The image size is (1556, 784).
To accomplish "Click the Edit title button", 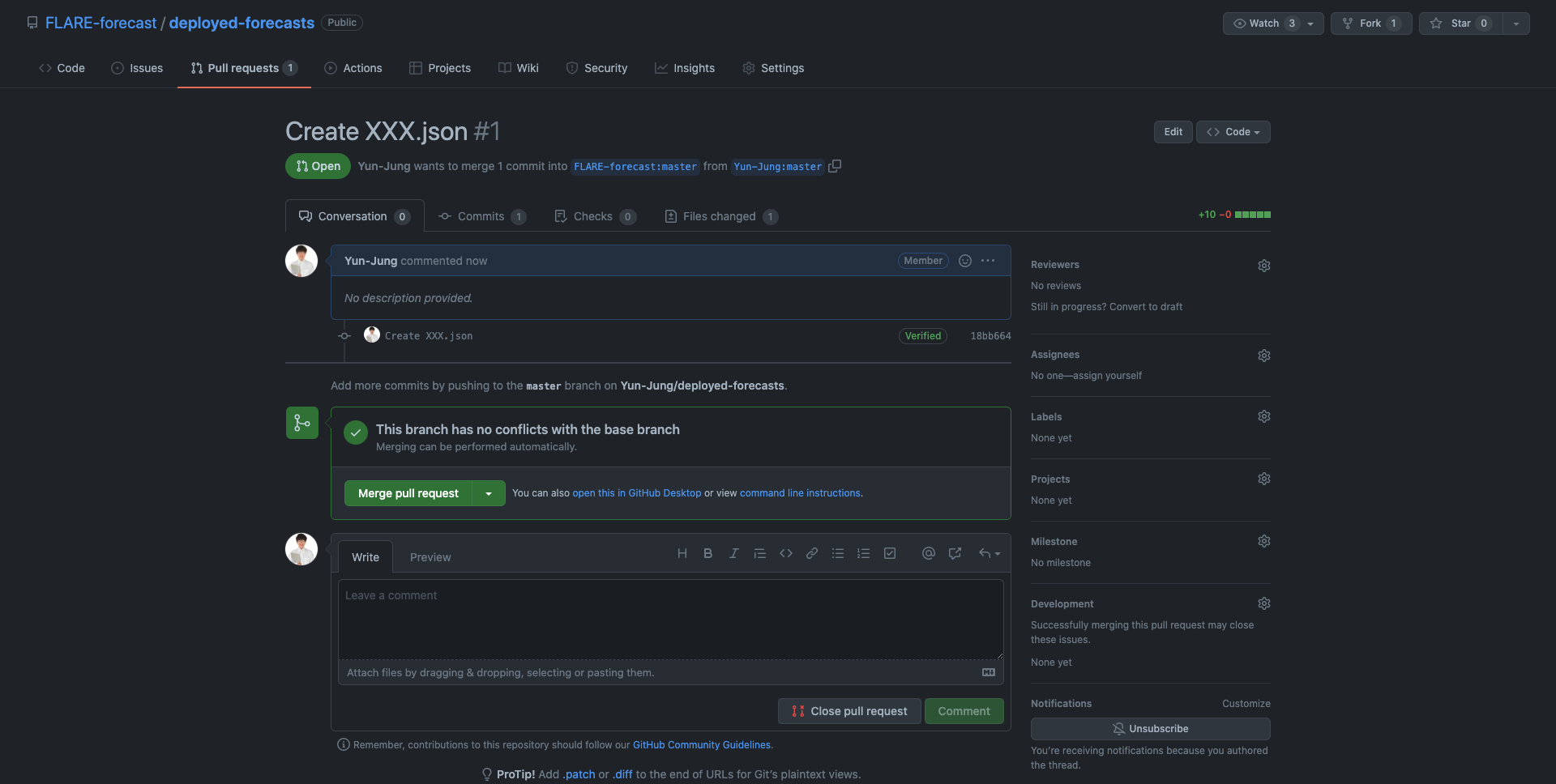I will (1173, 132).
